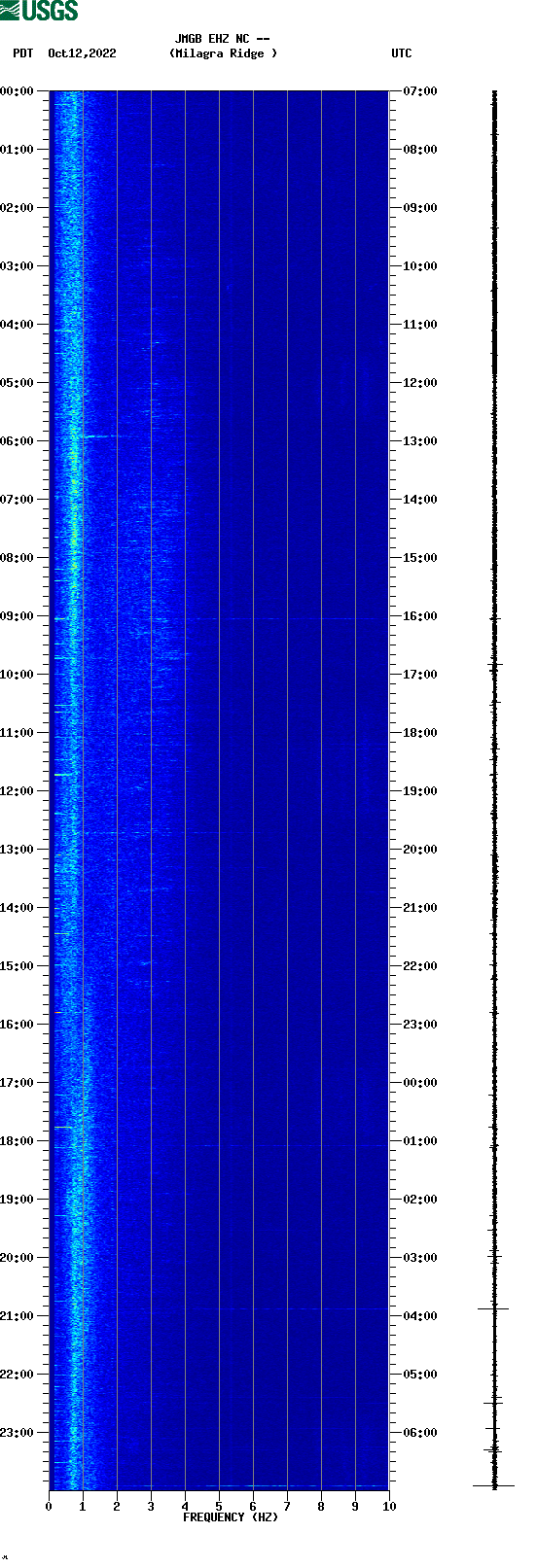The image size is (537, 1568).
Task: Click the date Oct12,2022
Action: coord(82,53)
